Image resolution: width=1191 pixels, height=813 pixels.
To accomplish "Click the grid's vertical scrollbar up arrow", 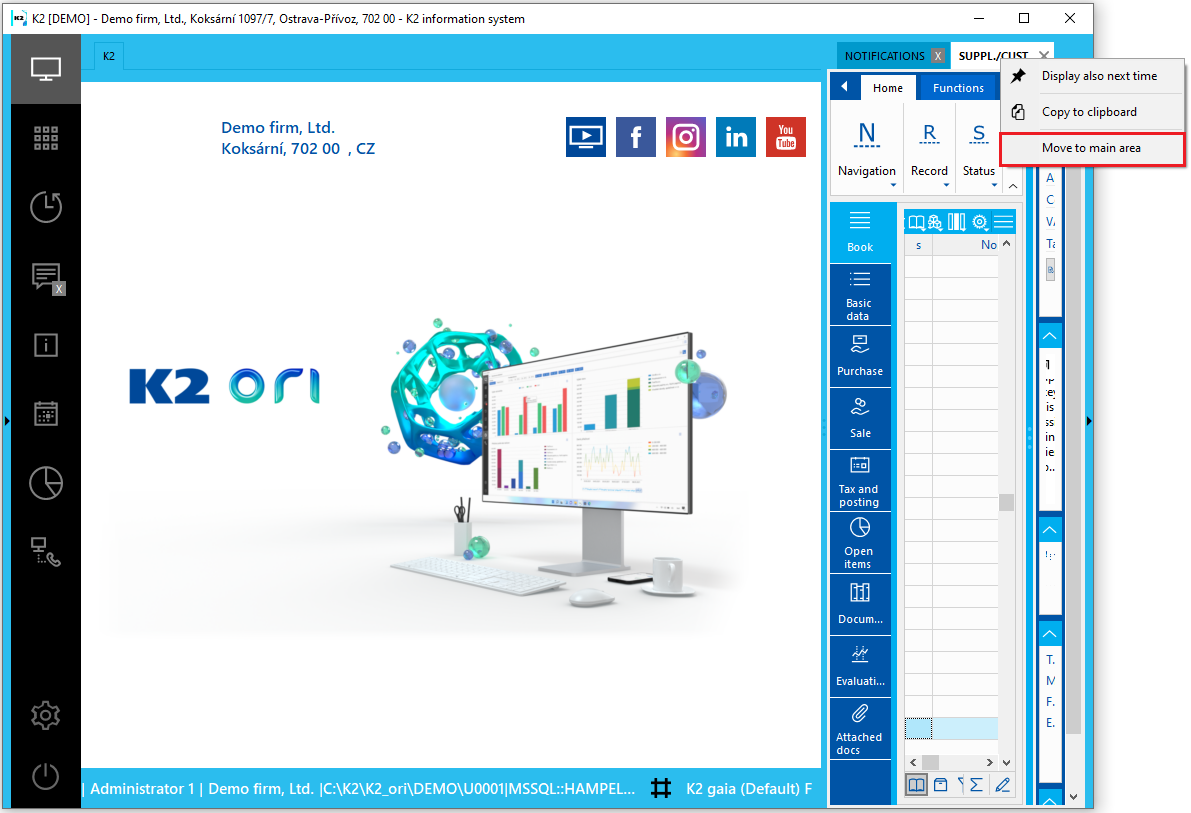I will click(1006, 244).
